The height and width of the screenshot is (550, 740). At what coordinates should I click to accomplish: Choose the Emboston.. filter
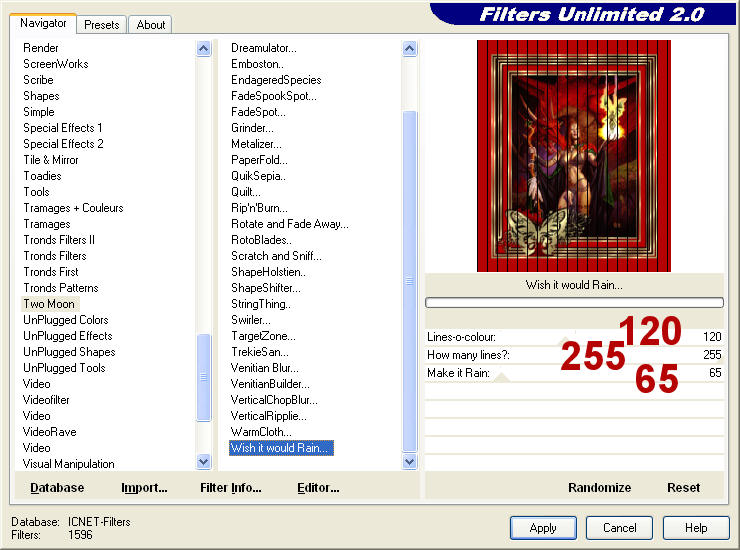tap(257, 64)
